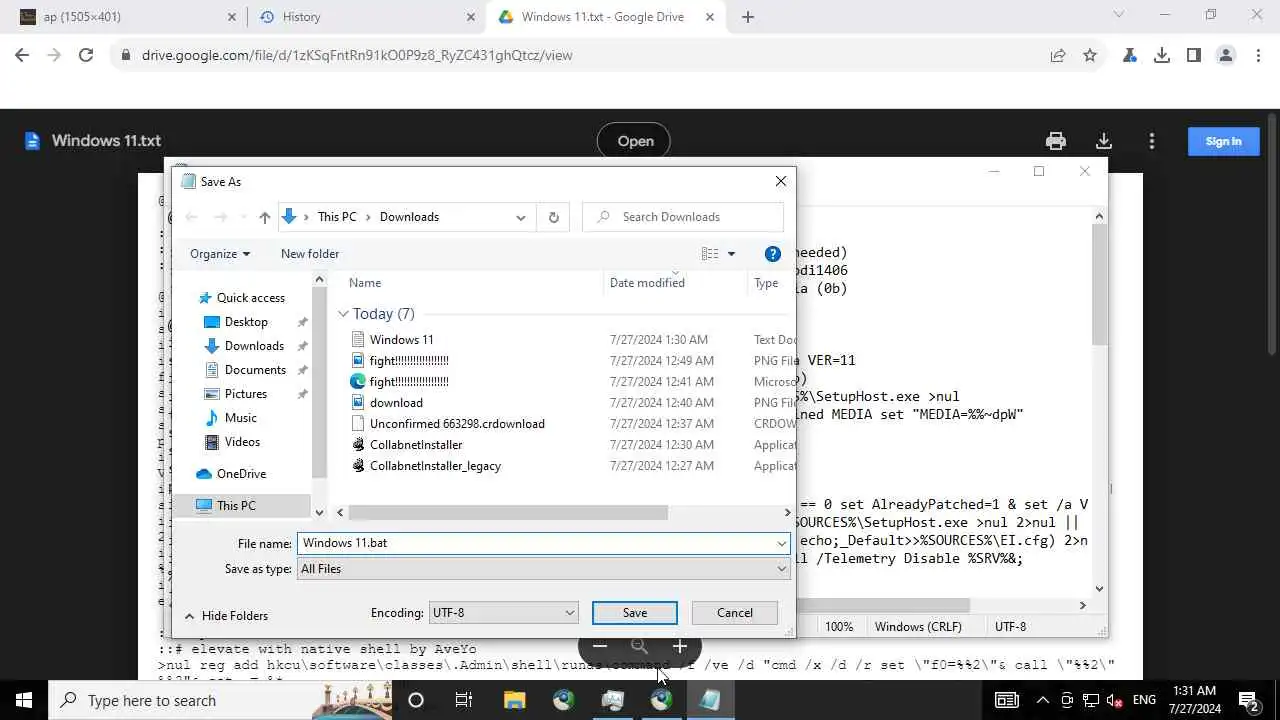Go back in Chrome browser
This screenshot has width=1280, height=720.
pyautogui.click(x=22, y=55)
